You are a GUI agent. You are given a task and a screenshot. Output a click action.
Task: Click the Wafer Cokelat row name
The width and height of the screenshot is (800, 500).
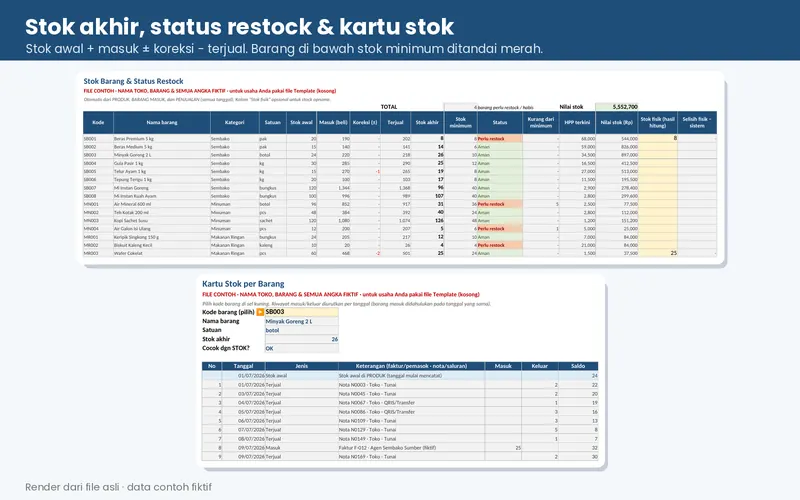128,253
